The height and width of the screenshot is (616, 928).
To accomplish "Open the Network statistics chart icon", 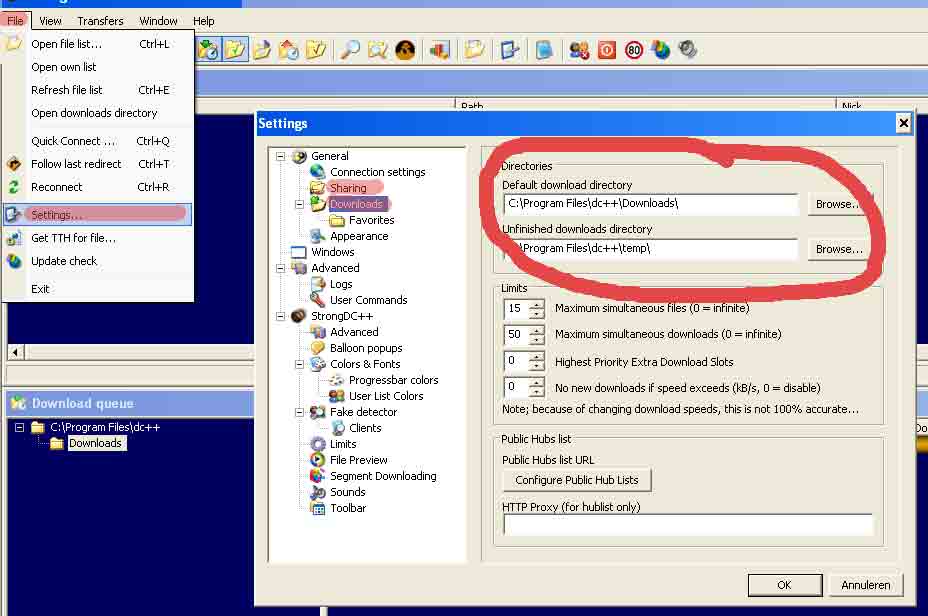I will point(439,50).
